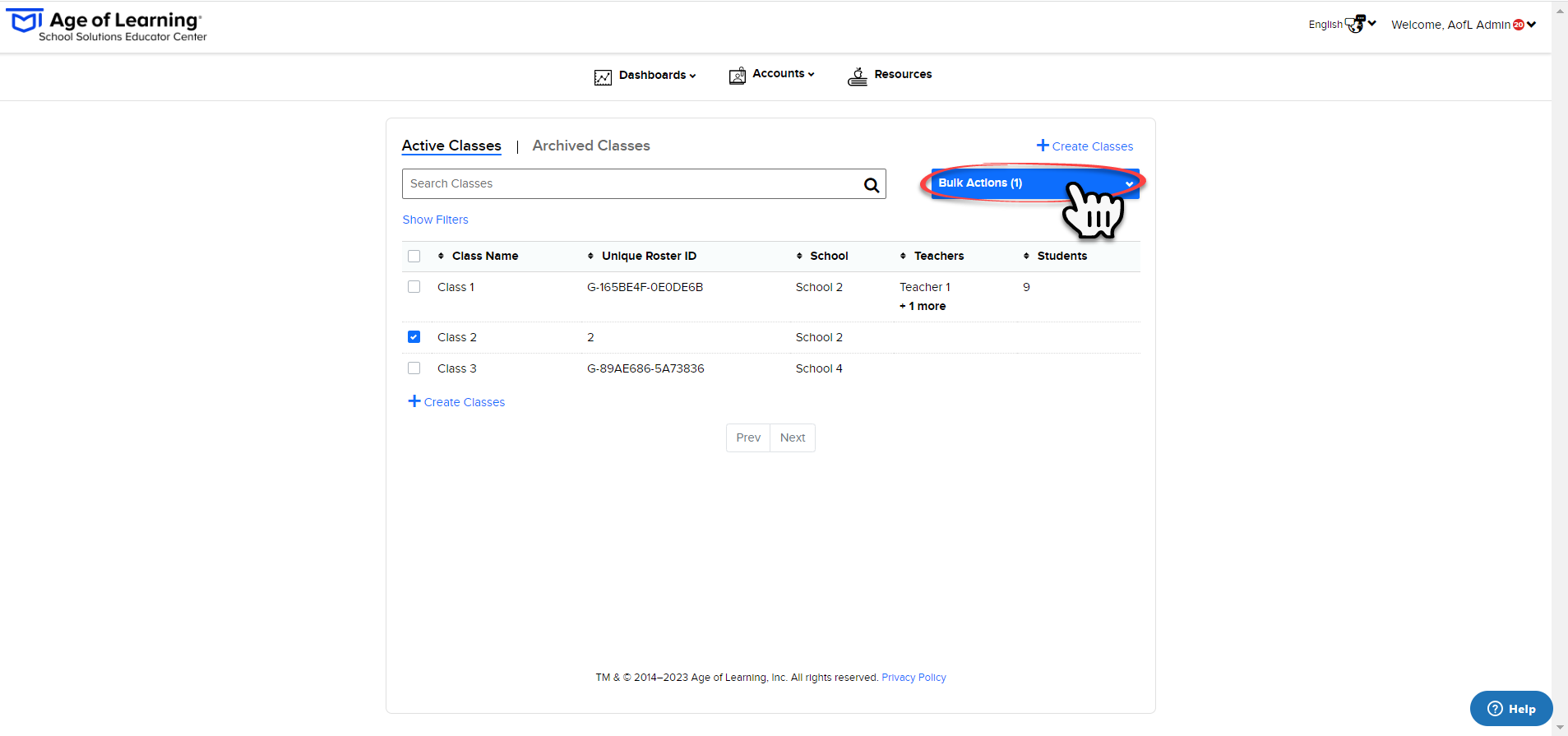The height and width of the screenshot is (736, 1568).
Task: Click the Next pagination button
Action: point(793,437)
